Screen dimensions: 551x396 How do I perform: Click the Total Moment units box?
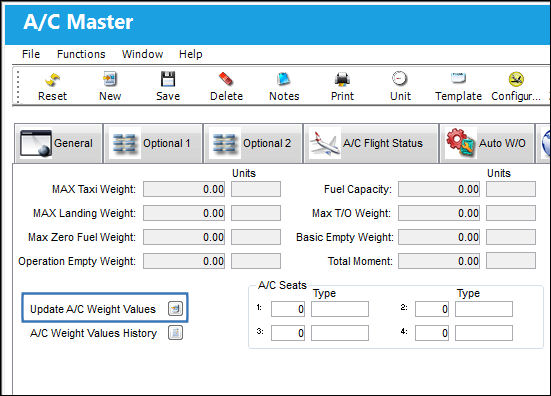511,261
